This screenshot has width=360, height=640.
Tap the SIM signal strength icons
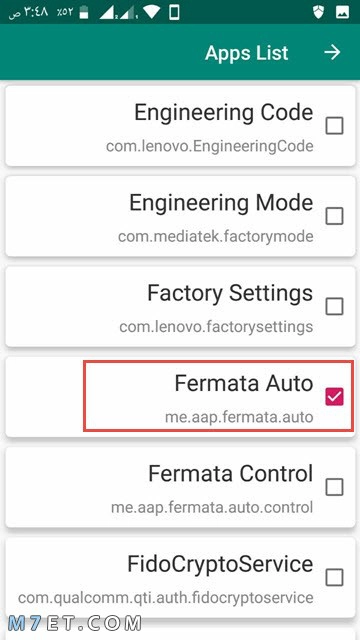coord(118,12)
